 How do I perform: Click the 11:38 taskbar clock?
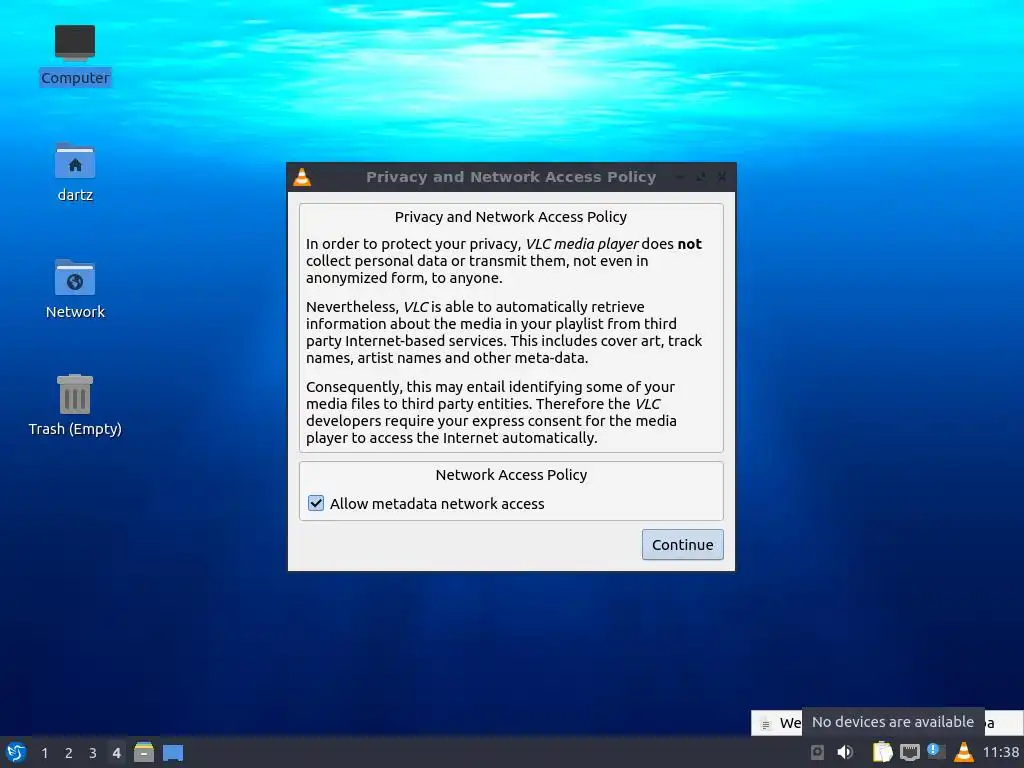(1001, 752)
